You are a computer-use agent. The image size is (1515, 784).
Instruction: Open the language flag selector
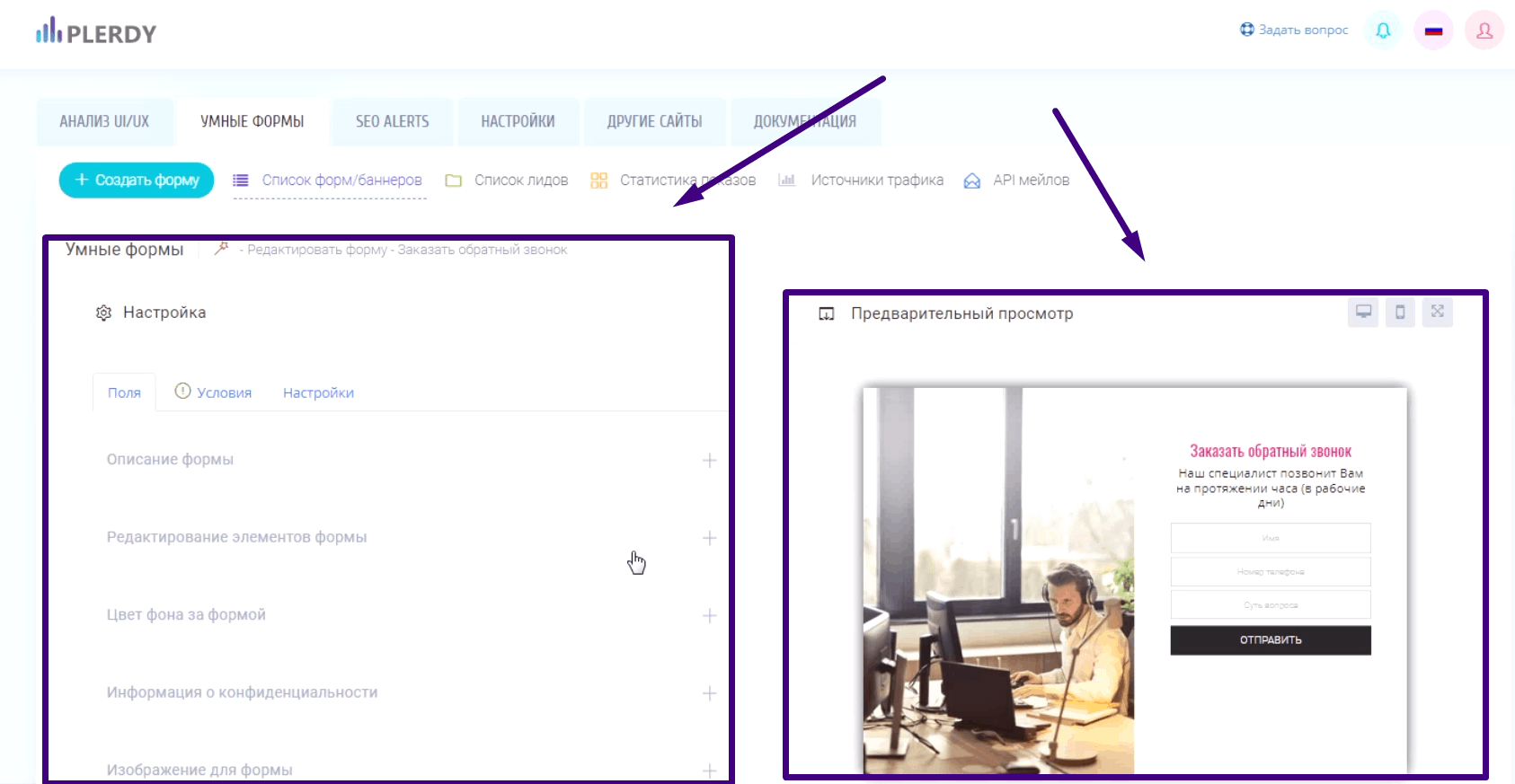click(x=1433, y=31)
